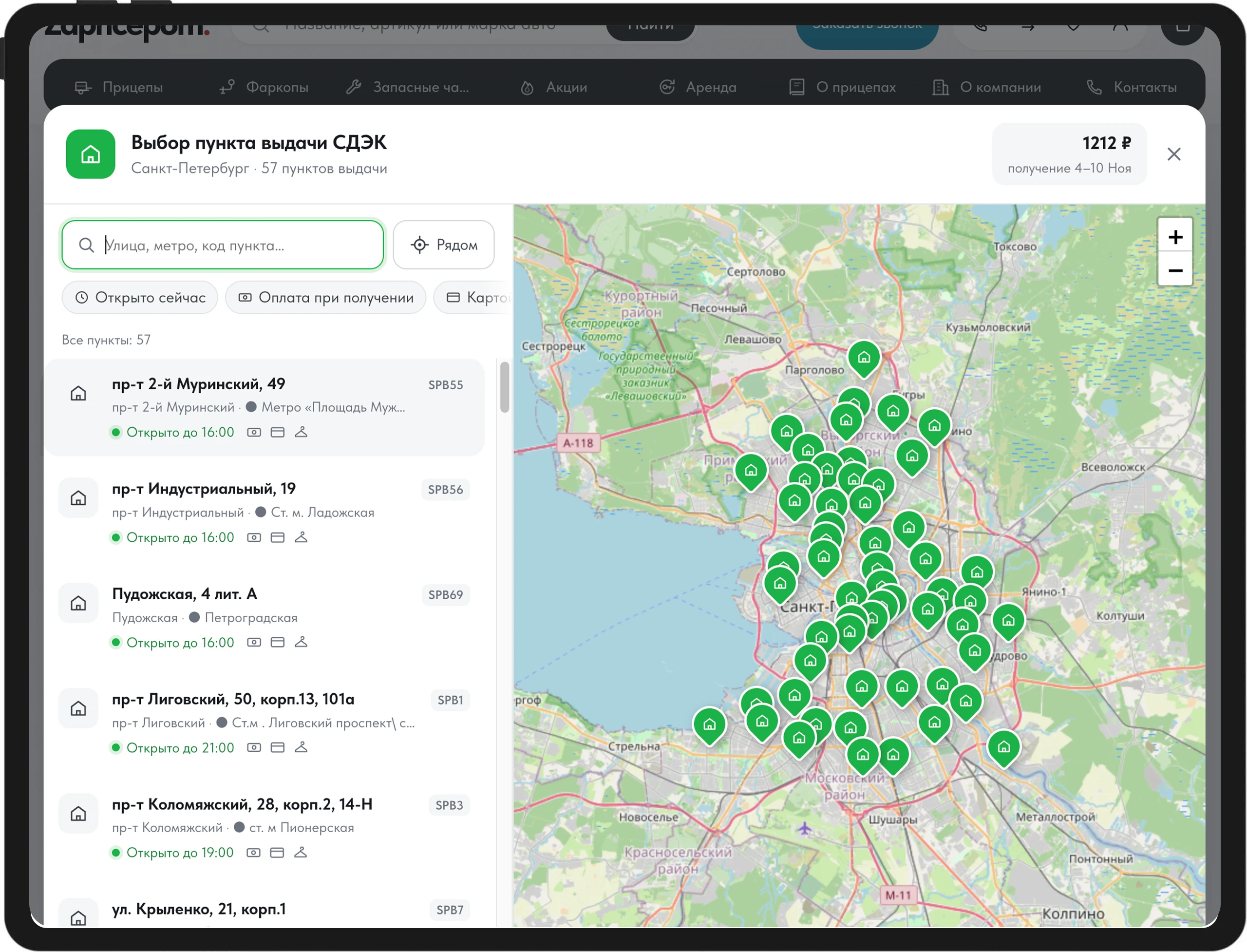Screen dimensions: 1247x952
Task: Click fitting room hanger icon in Пудожская row
Action: tap(301, 642)
